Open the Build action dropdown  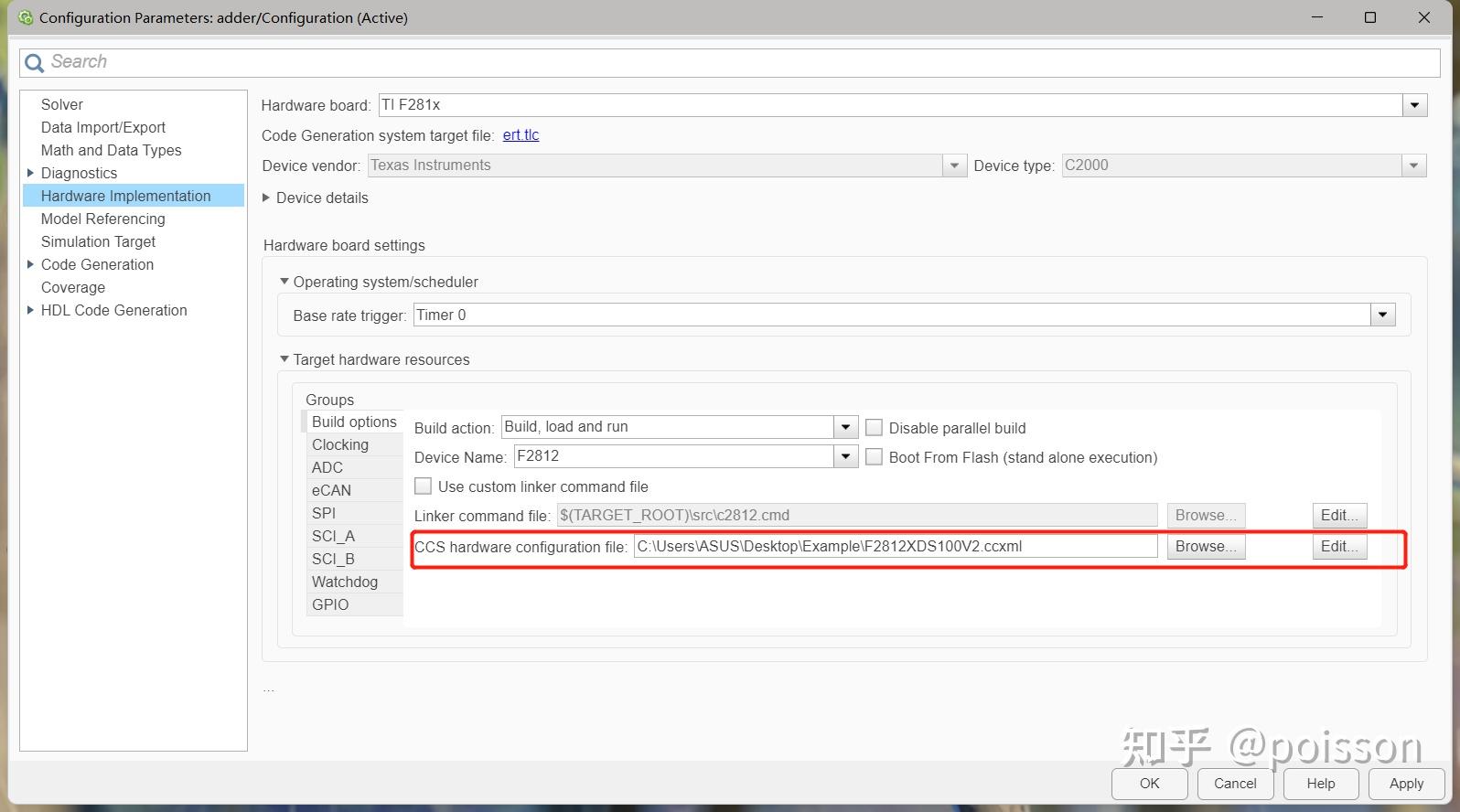(846, 427)
